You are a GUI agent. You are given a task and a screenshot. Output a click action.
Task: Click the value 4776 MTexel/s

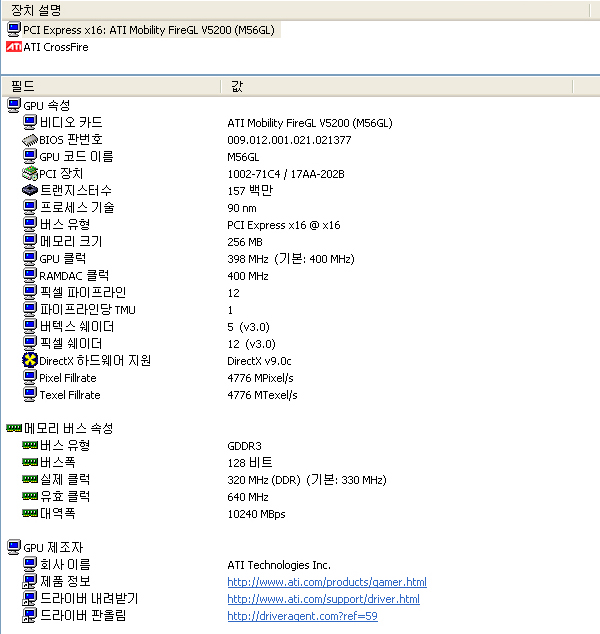tap(262, 395)
